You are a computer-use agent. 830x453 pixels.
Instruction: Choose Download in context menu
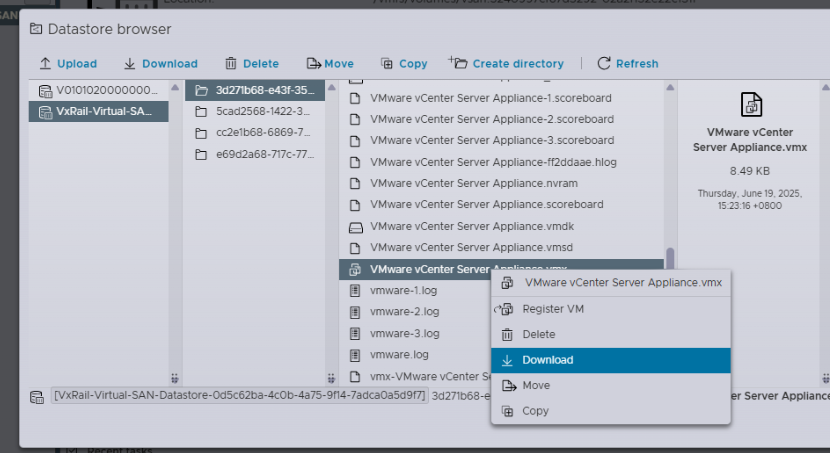tap(611, 360)
